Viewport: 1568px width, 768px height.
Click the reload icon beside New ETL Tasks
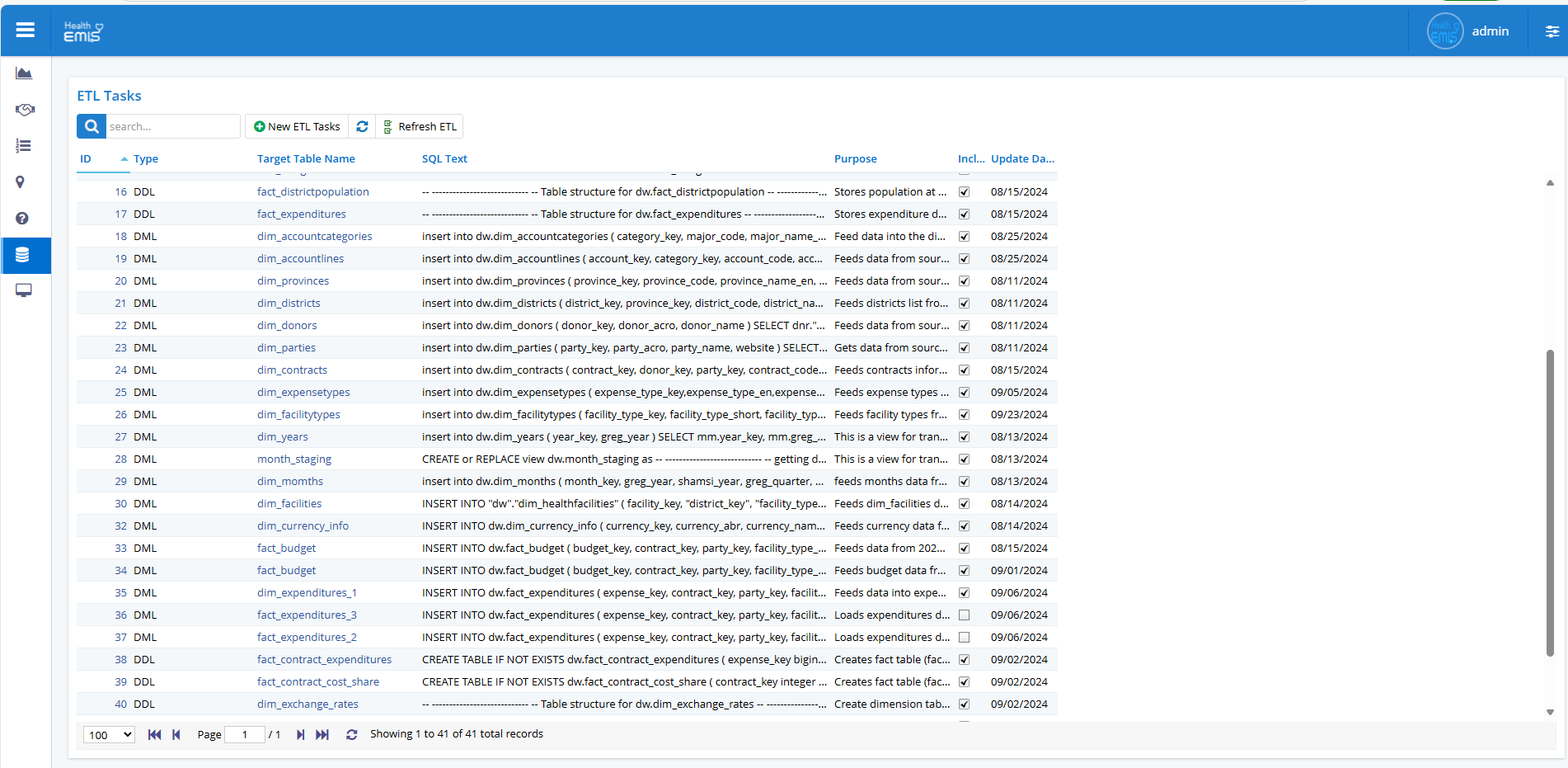(x=362, y=126)
